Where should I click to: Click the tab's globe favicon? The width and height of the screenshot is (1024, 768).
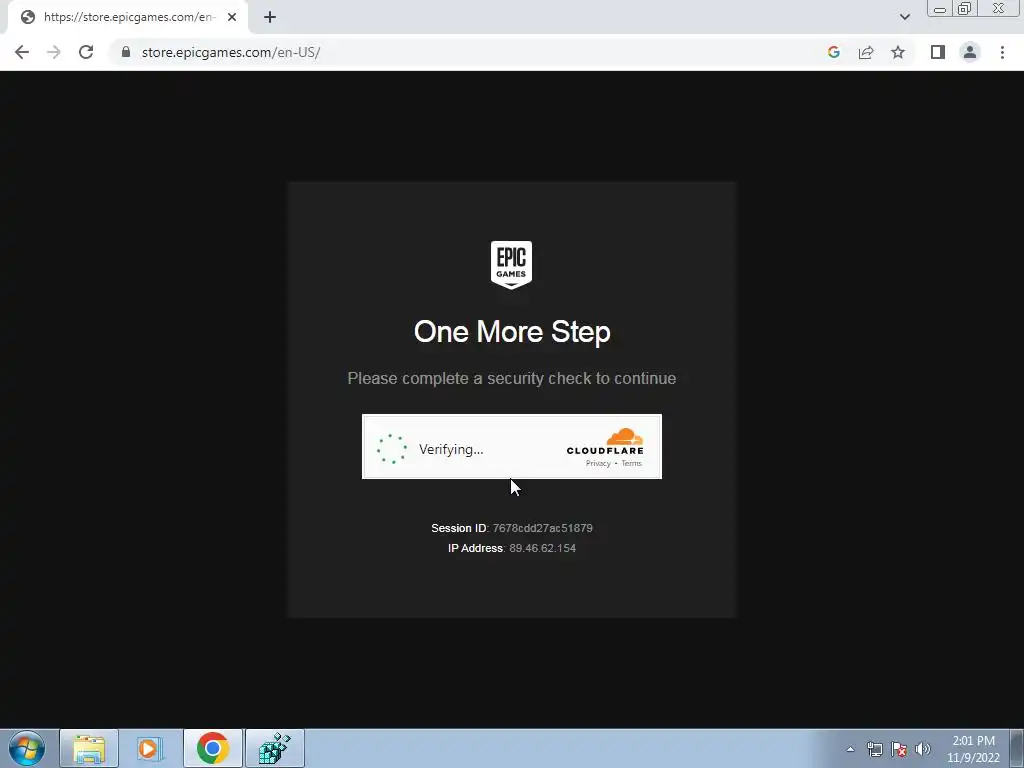pos(27,17)
